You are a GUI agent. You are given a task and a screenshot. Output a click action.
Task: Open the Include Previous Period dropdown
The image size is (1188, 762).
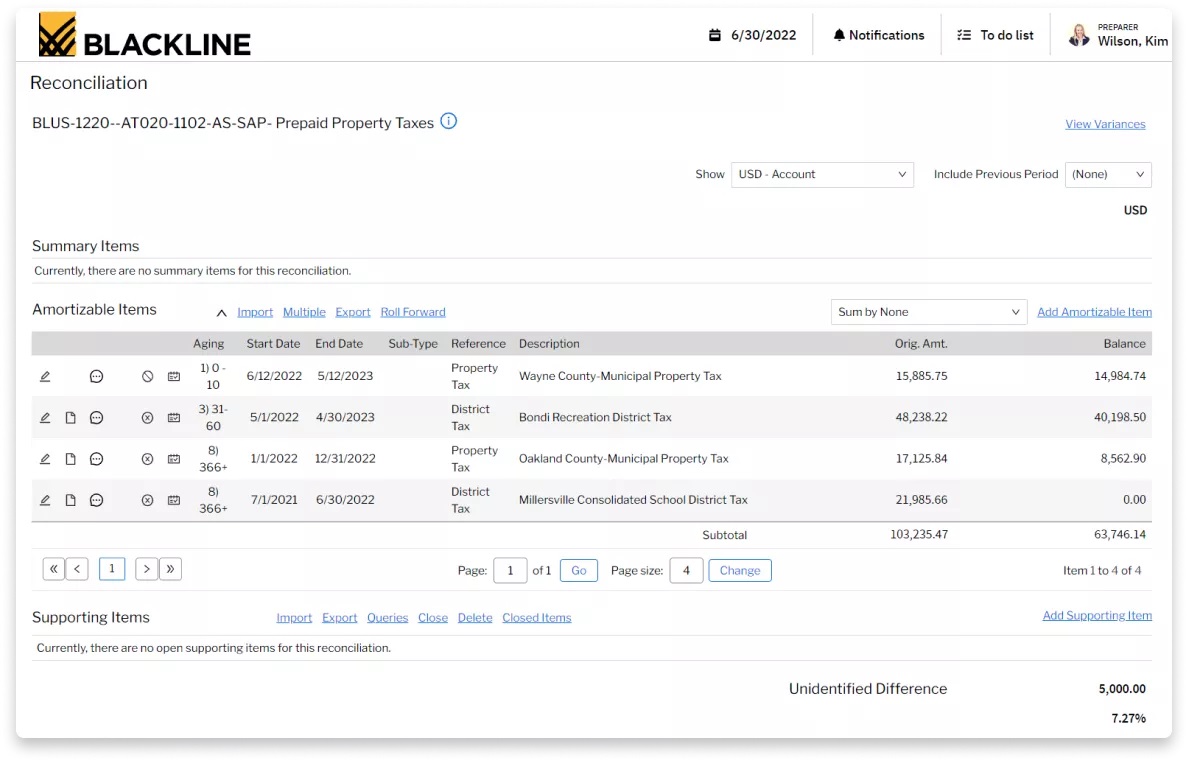click(x=1108, y=174)
